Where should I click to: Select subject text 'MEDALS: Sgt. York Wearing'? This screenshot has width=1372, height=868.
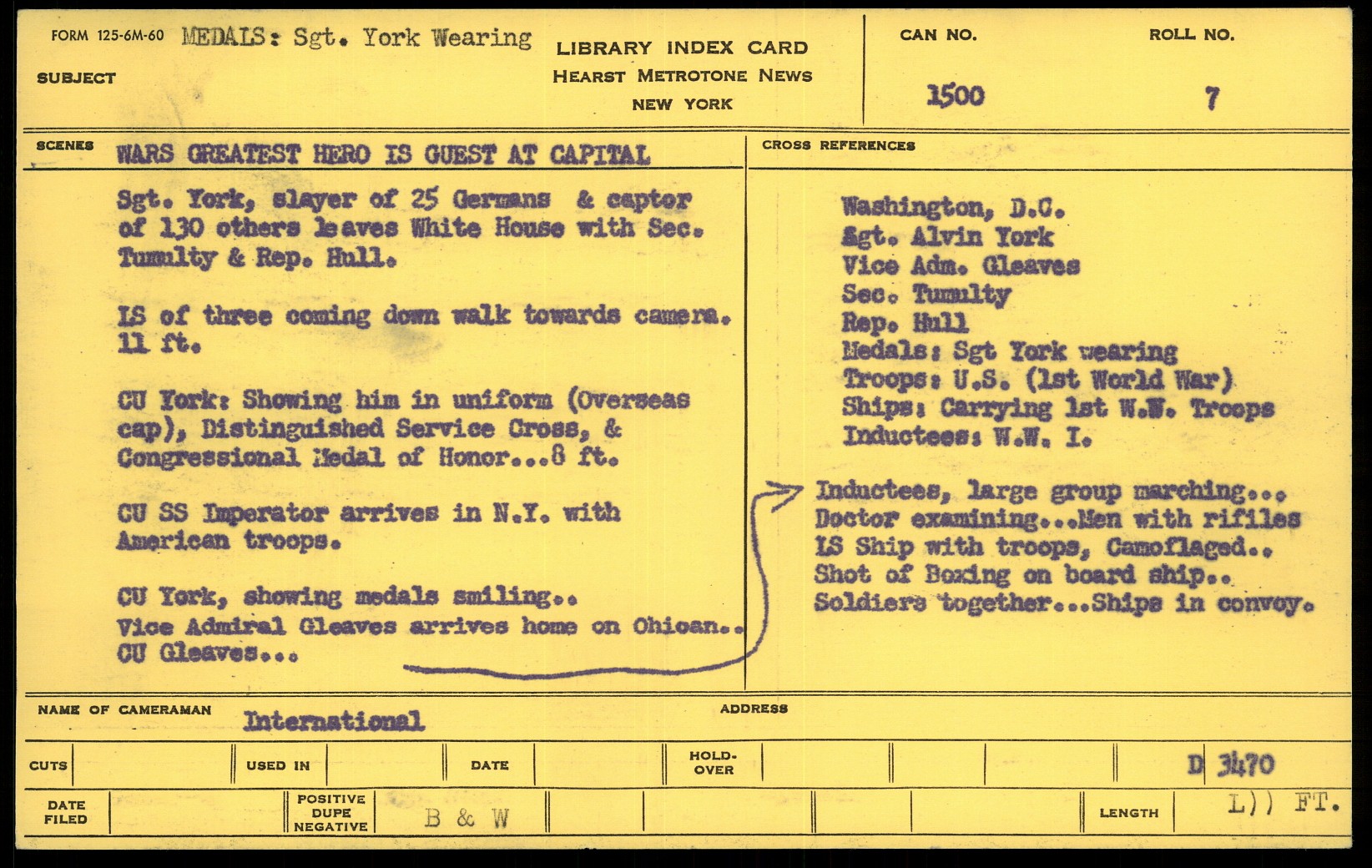(356, 38)
